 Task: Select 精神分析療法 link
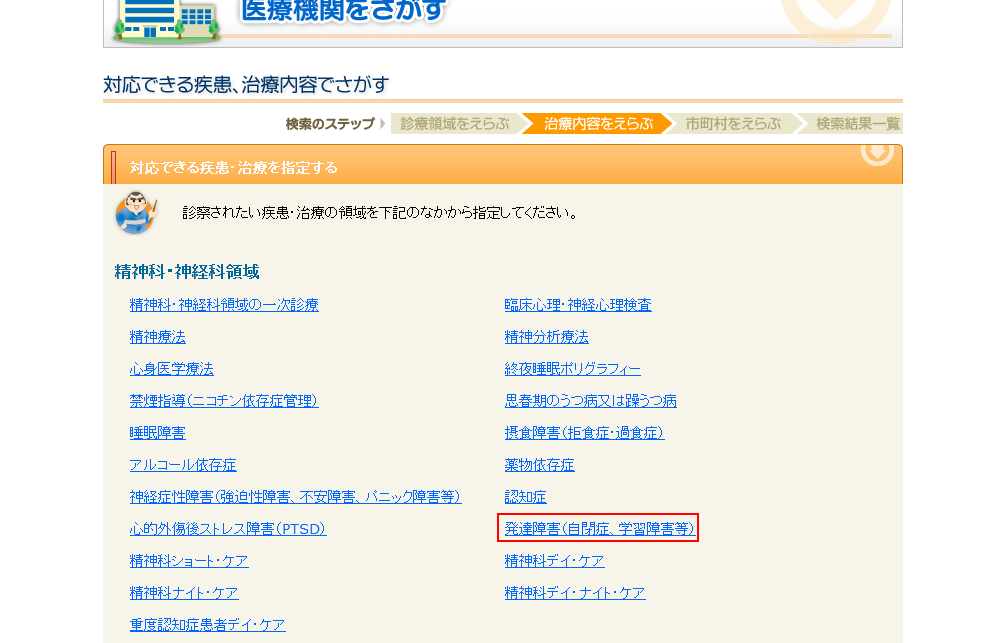[x=547, y=337]
